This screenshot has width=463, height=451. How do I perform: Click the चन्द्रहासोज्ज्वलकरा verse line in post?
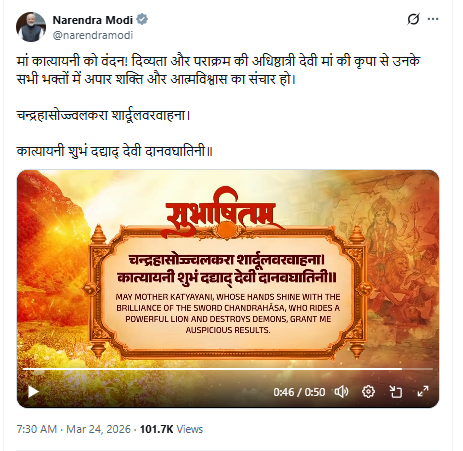point(103,115)
